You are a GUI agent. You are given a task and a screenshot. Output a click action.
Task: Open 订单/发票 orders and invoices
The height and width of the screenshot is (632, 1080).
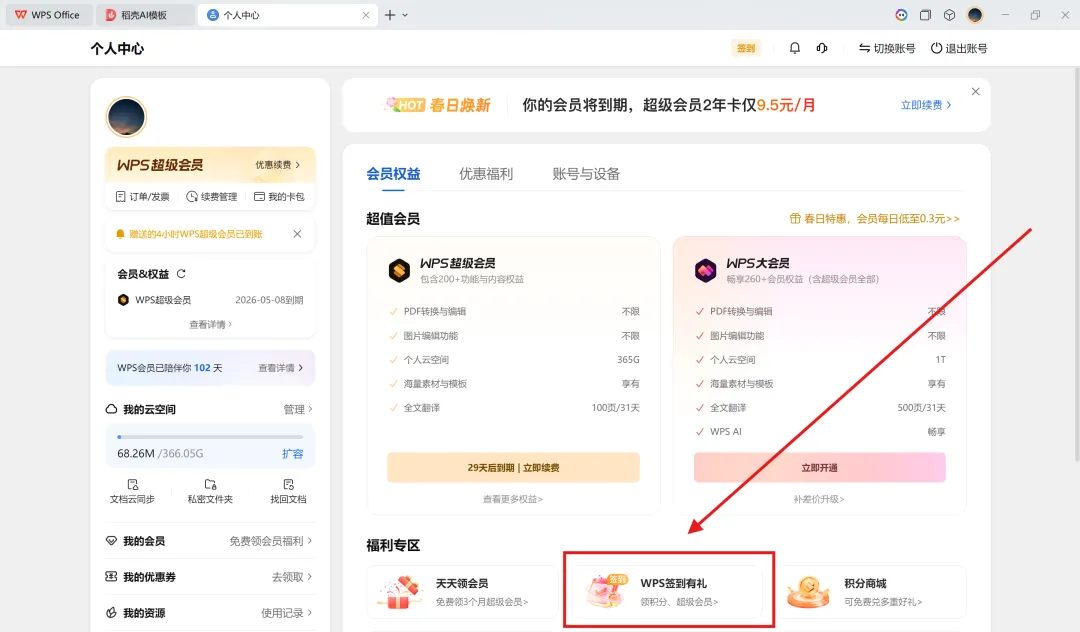click(143, 196)
